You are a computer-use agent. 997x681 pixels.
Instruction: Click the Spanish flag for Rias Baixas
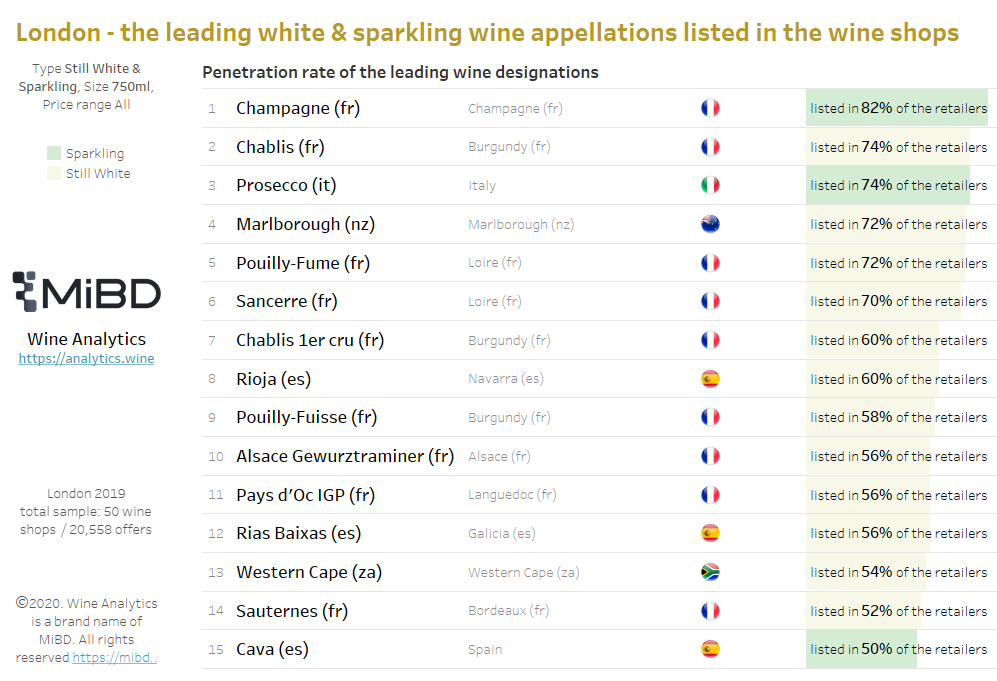point(710,533)
